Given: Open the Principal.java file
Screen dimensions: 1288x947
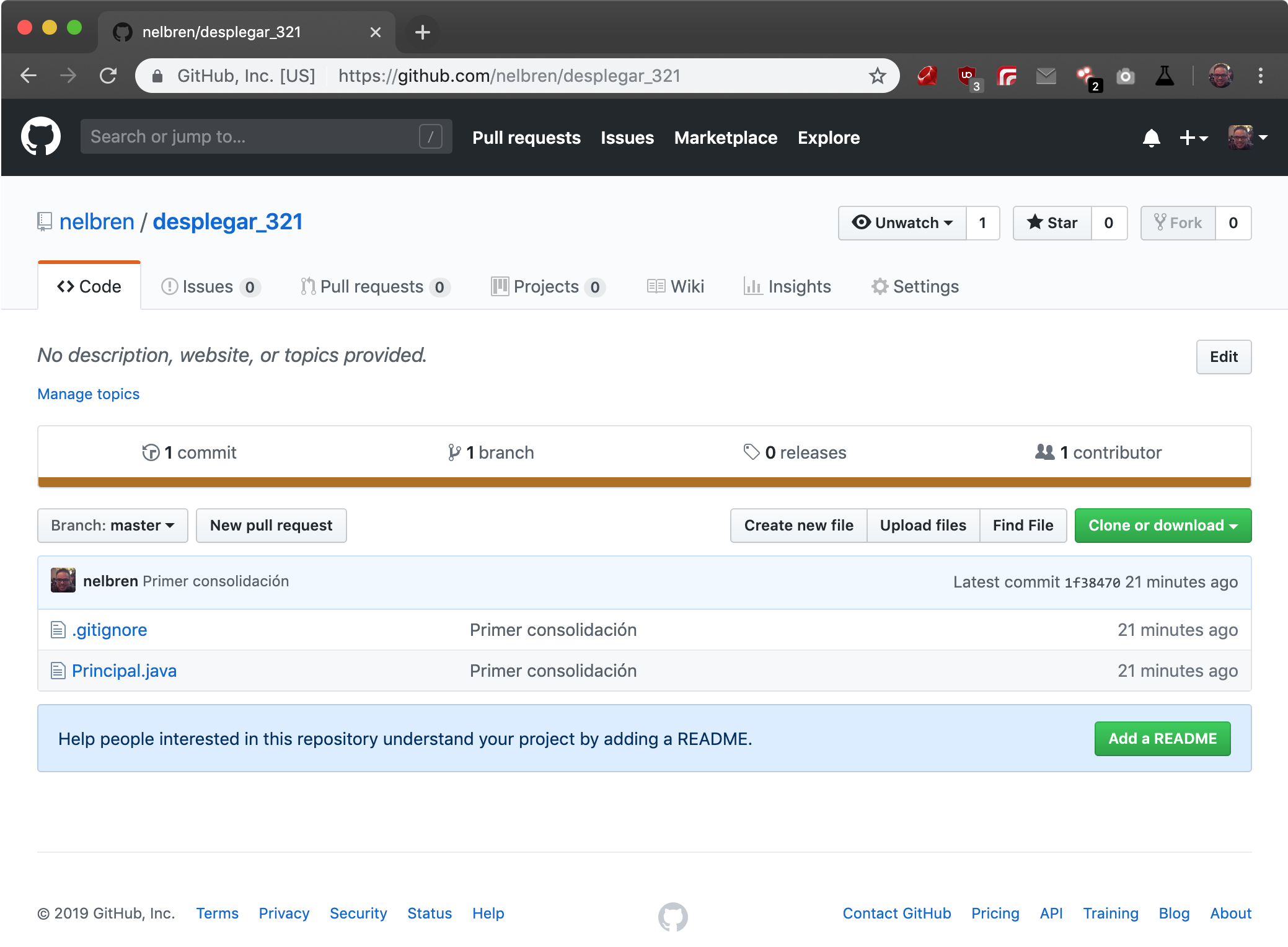Looking at the screenshot, I should click(x=124, y=671).
